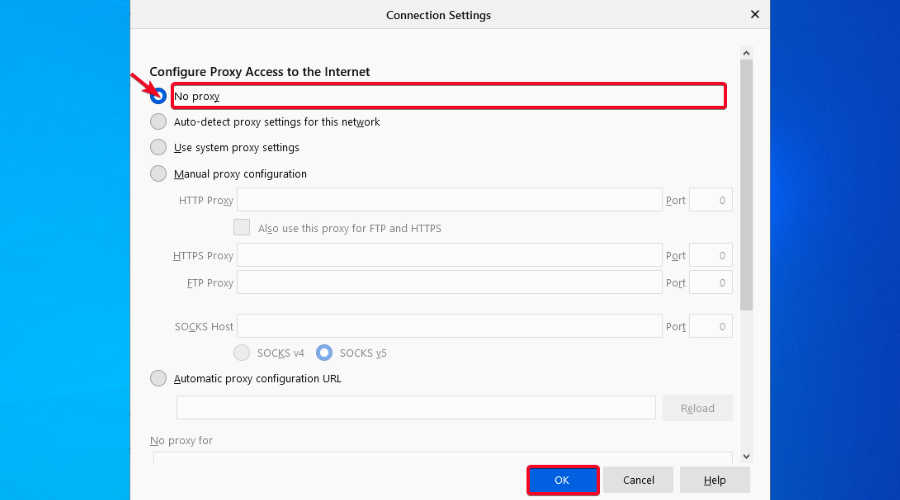Click the scrollbar down arrow

tap(746, 456)
